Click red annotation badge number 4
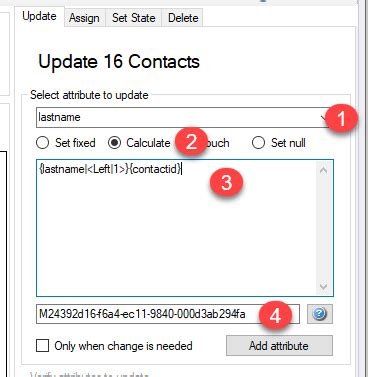The width and height of the screenshot is (368, 377). [275, 316]
